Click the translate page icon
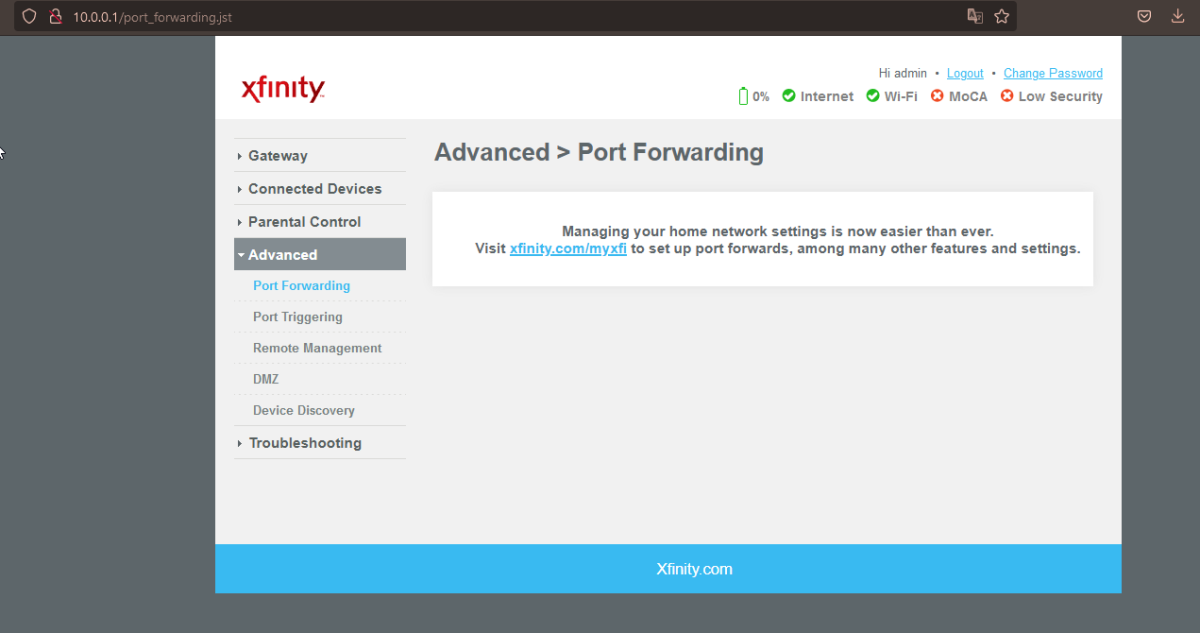 click(975, 17)
